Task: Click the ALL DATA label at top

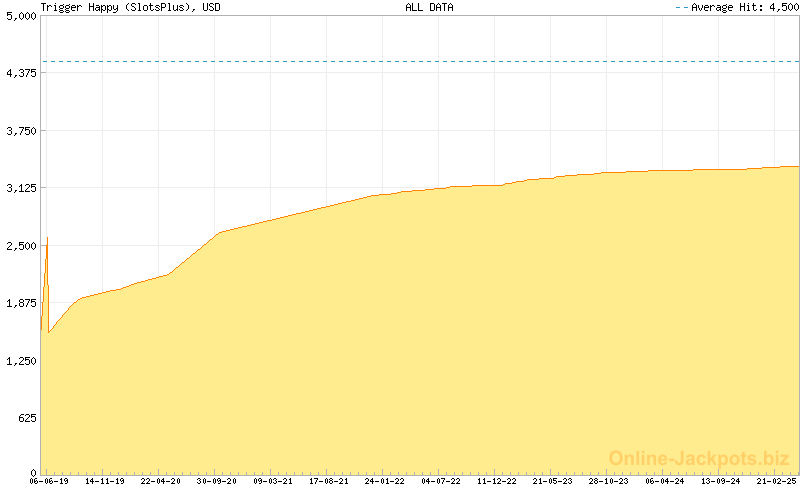Action: (x=429, y=7)
